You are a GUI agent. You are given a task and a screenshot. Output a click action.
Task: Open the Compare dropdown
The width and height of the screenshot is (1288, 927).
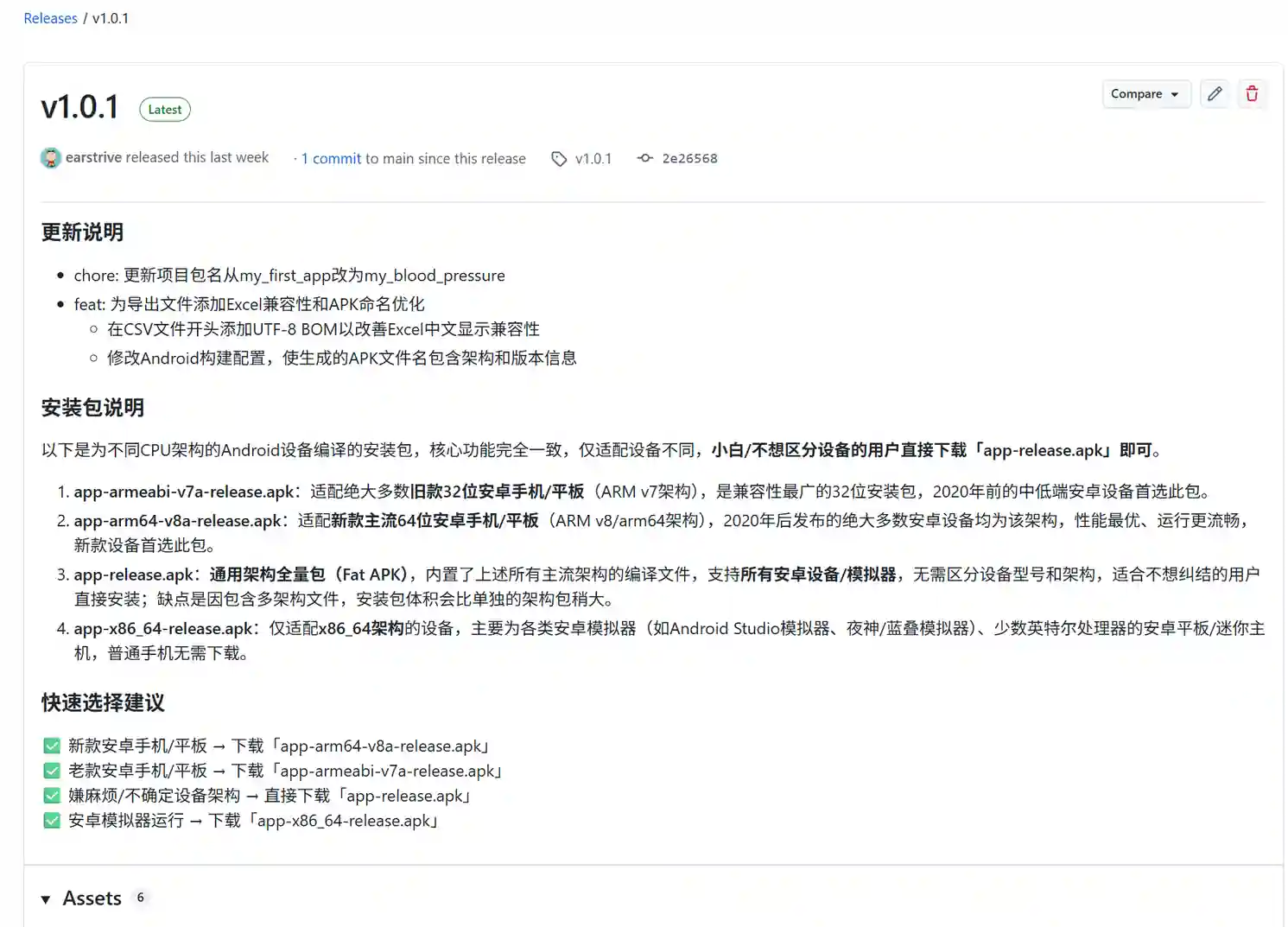coord(1146,93)
